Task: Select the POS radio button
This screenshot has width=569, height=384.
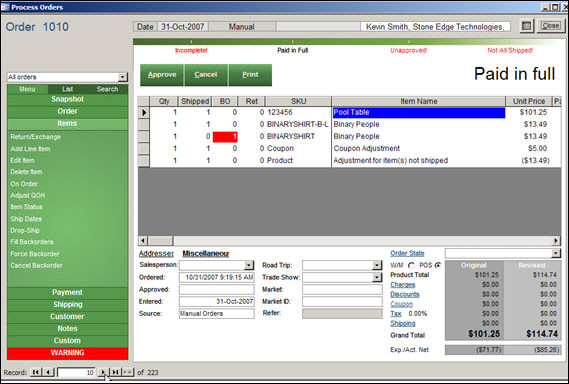Action: coord(438,266)
